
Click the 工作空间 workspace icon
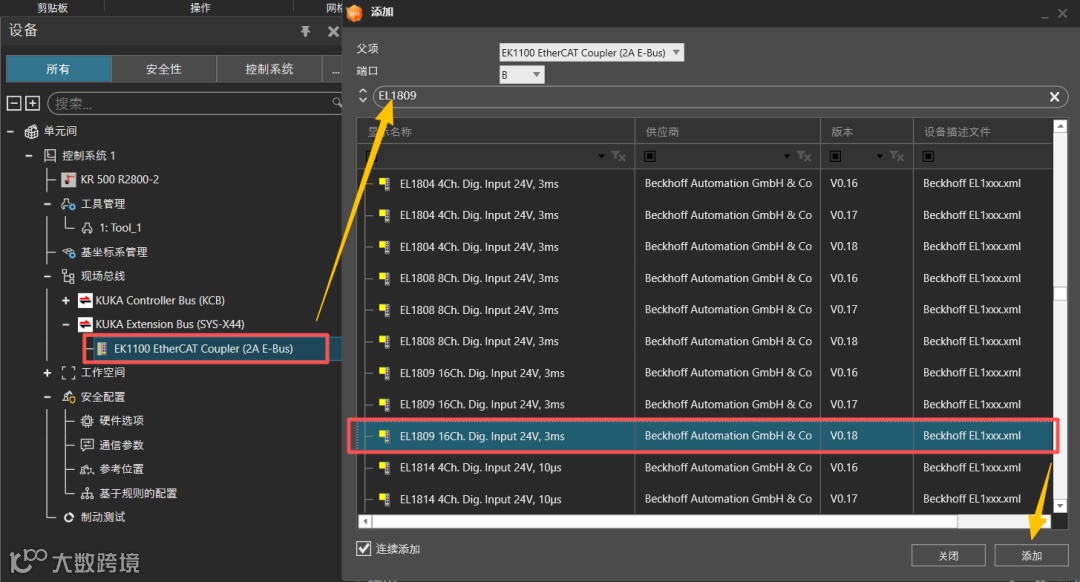click(68, 373)
